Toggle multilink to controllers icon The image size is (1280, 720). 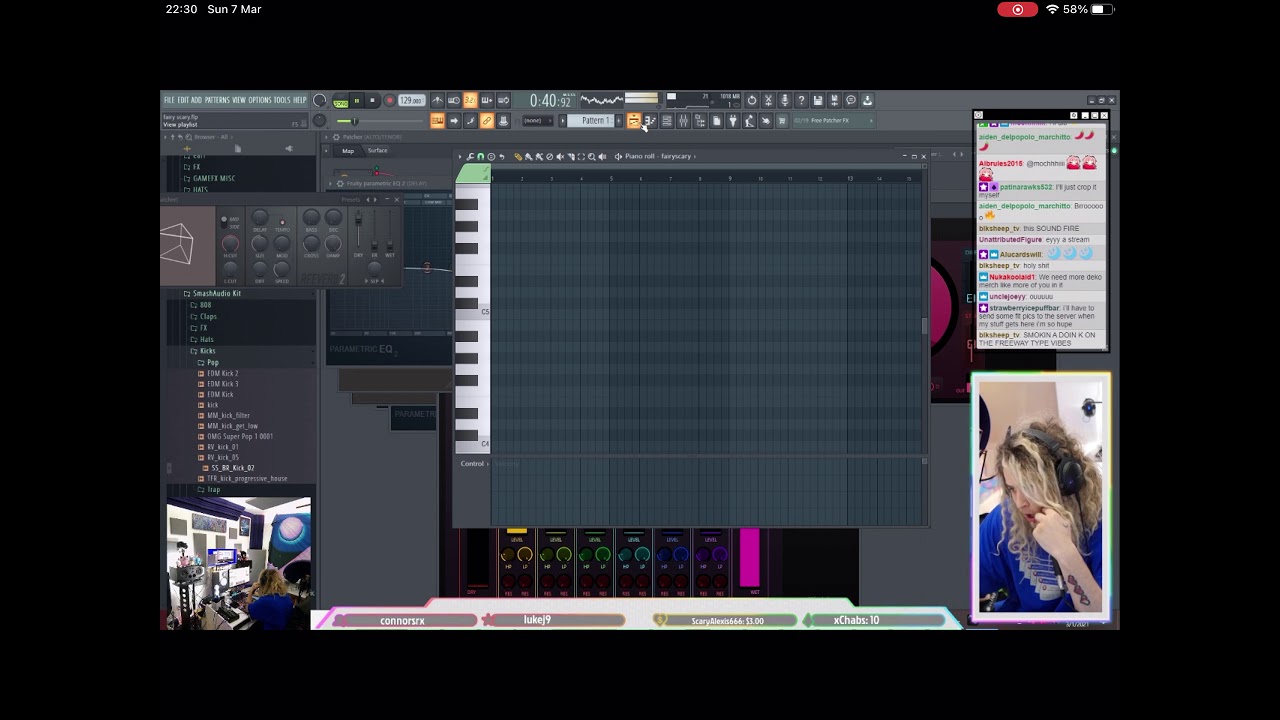[x=487, y=120]
